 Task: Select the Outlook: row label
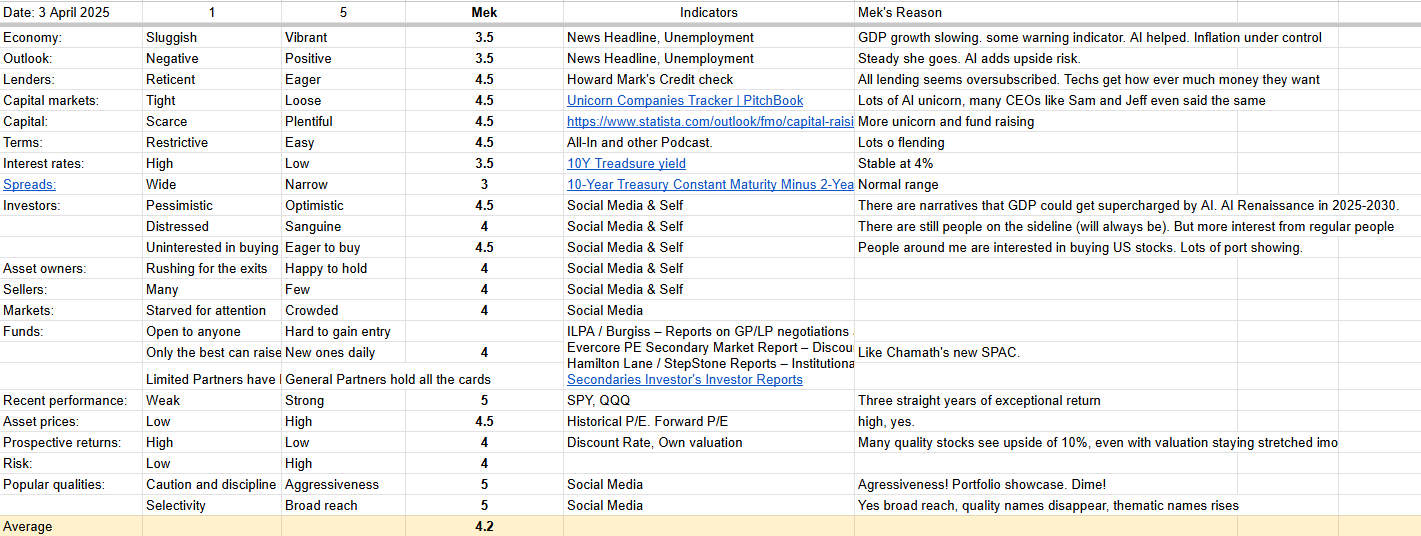(71, 58)
